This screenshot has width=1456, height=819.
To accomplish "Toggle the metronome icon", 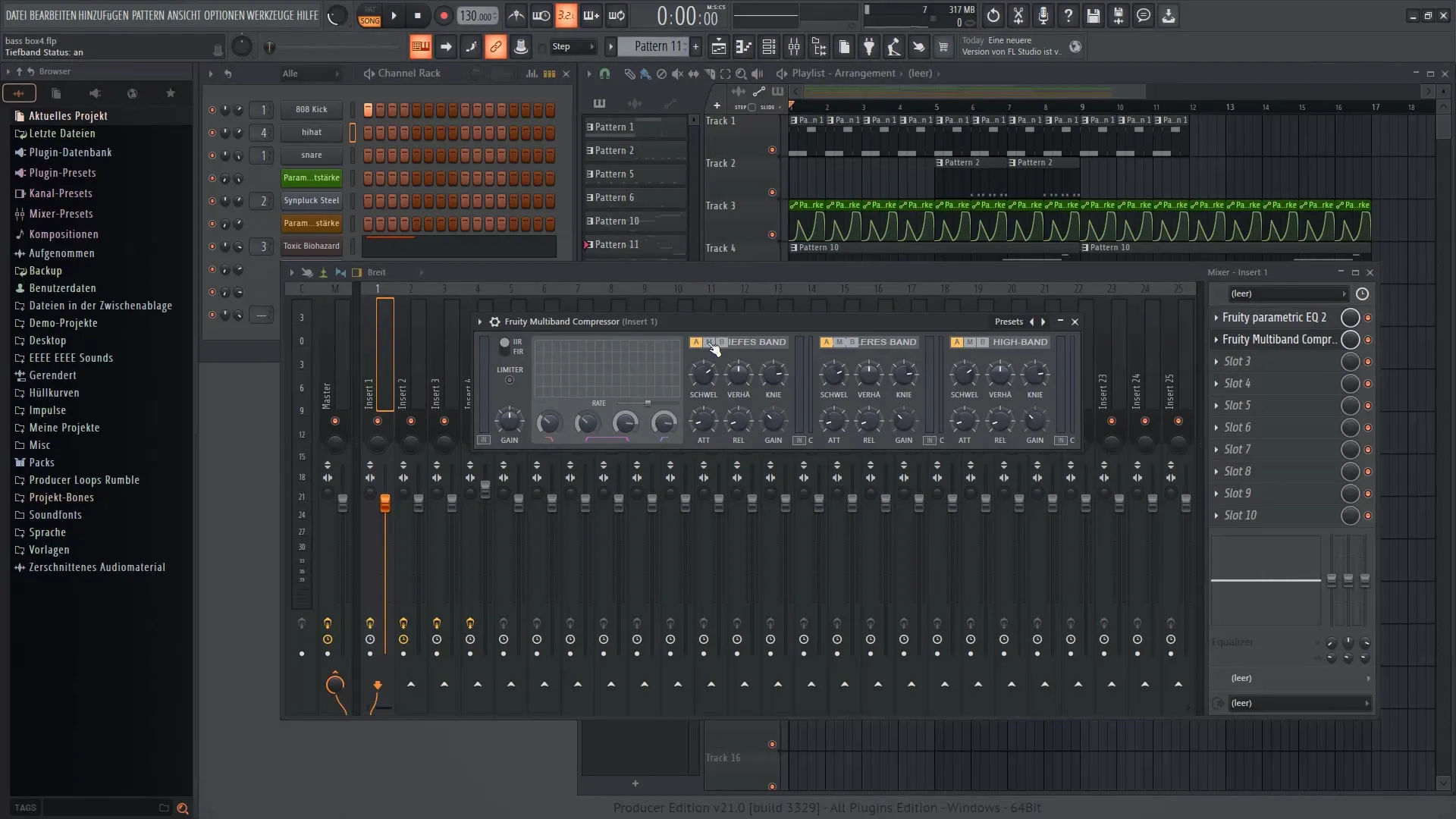I will 516,15.
